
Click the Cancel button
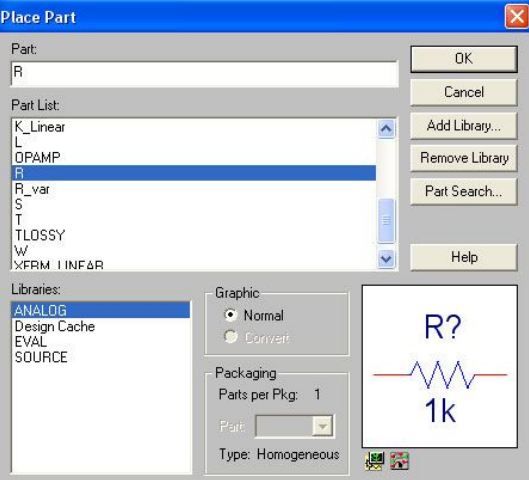point(464,92)
